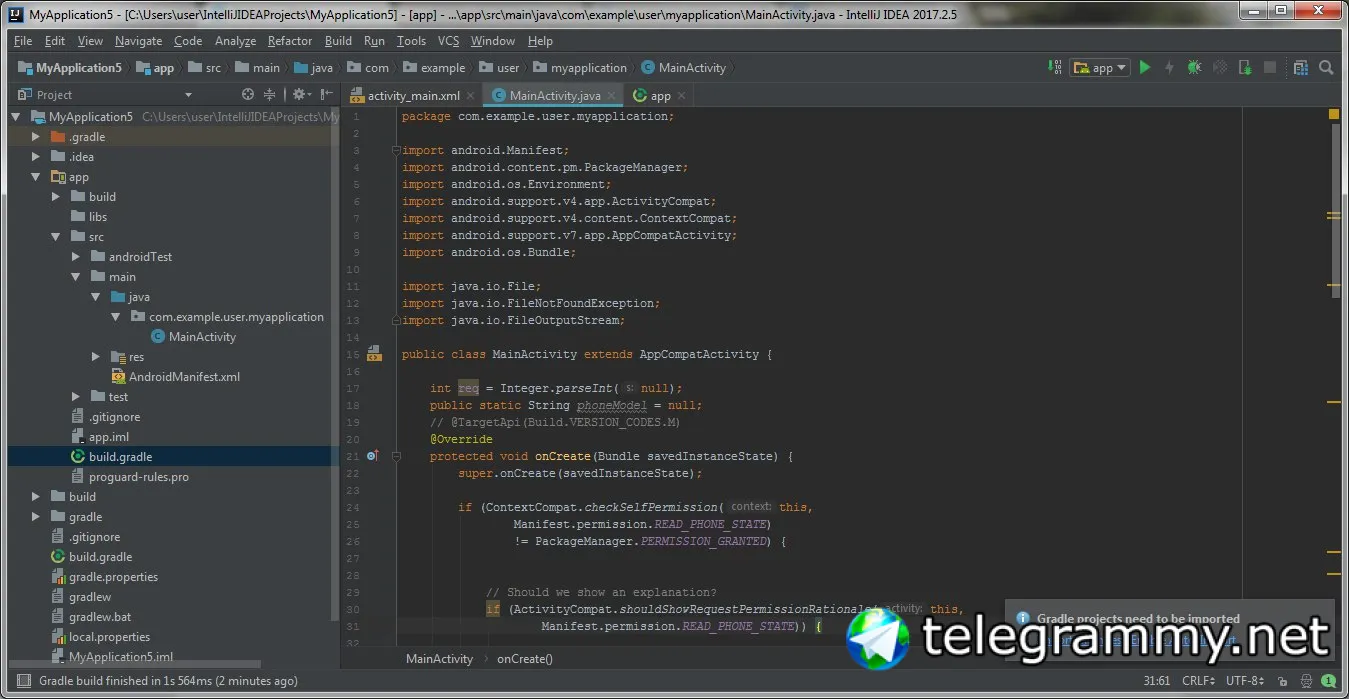1349x699 pixels.
Task: Click Collapse All icon in Project panel
Action: 270,94
